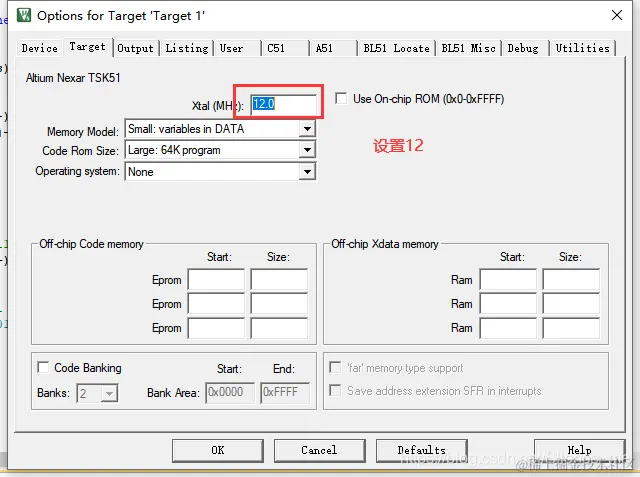Click first Ram Size field
This screenshot has height=477, width=640.
571,280
